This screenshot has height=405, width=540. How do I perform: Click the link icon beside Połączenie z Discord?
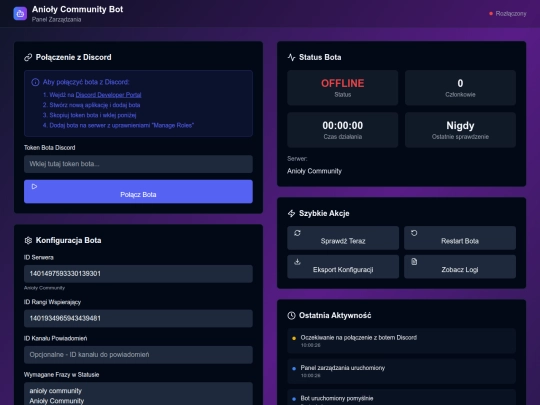tap(28, 58)
